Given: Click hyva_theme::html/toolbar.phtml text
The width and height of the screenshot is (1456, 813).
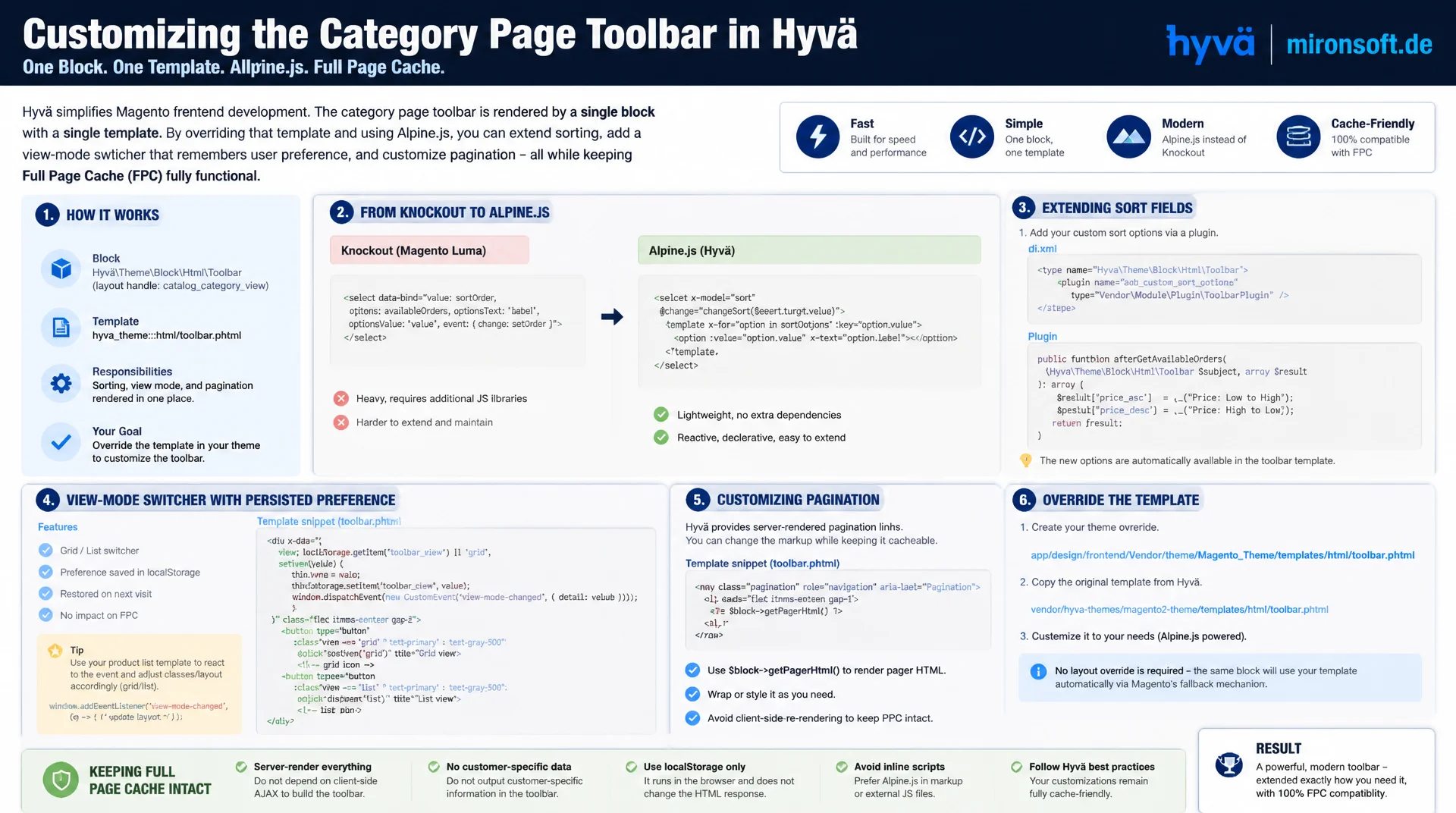Looking at the screenshot, I should click(x=167, y=335).
